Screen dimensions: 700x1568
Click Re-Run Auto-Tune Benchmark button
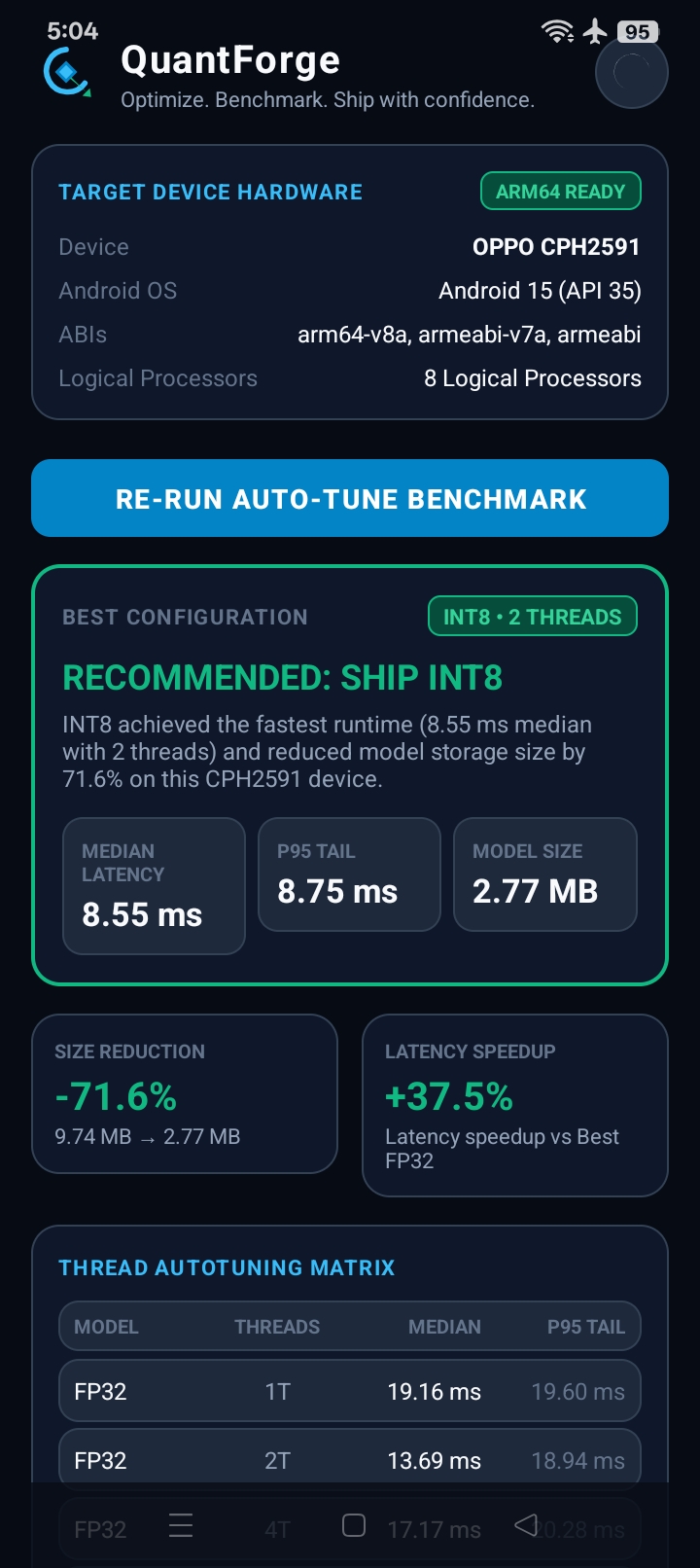point(350,498)
